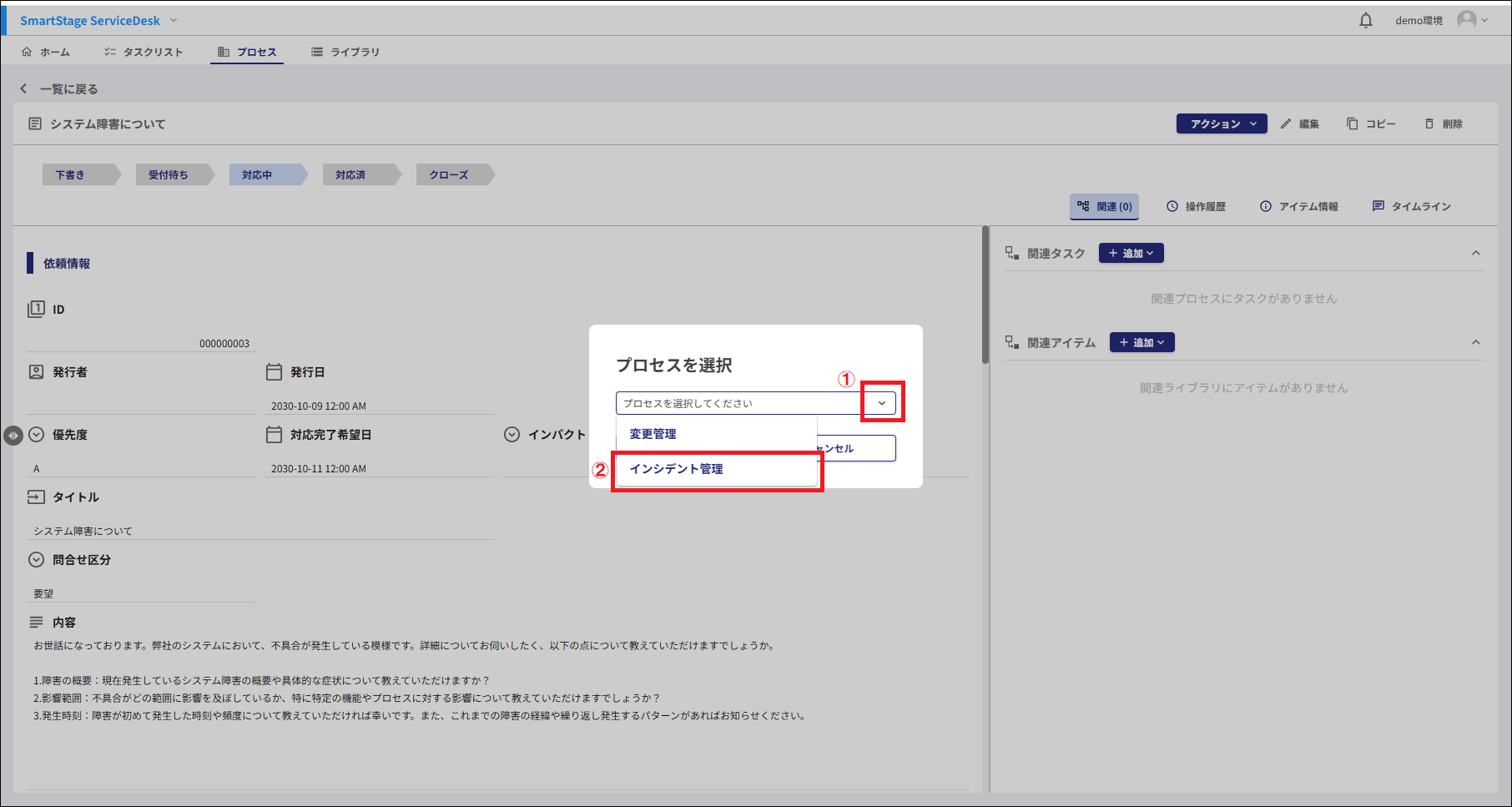Screen dimensions: 1512x807
Task: Select the Change Management option
Action: click(x=653, y=434)
